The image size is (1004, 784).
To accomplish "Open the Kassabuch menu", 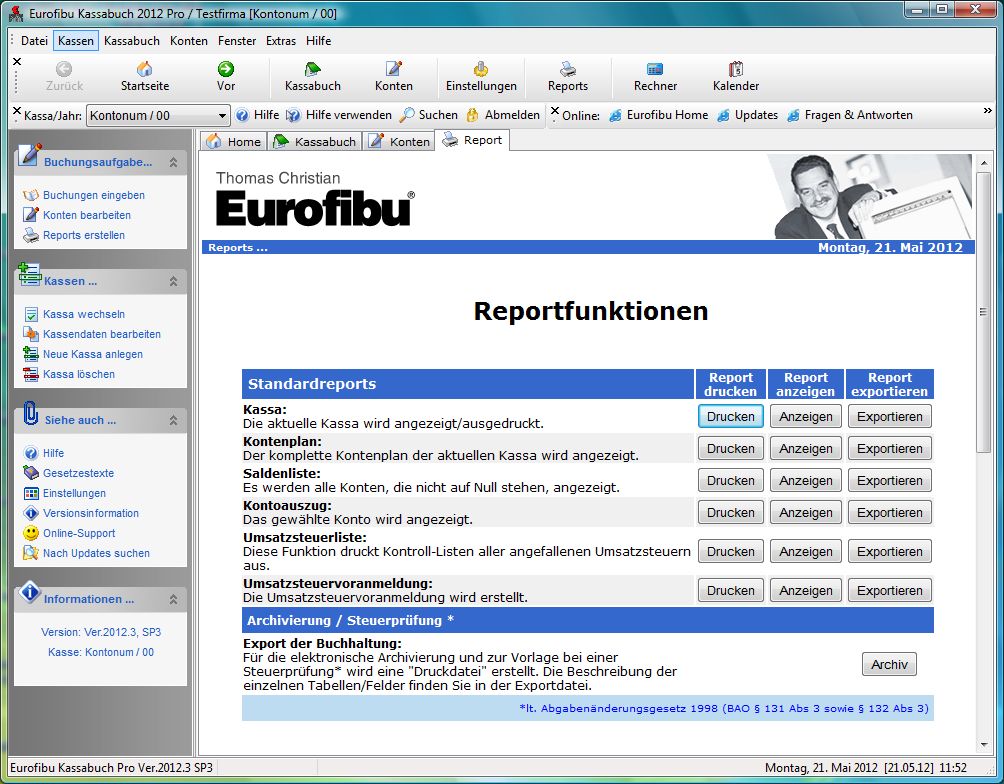I will coord(132,41).
